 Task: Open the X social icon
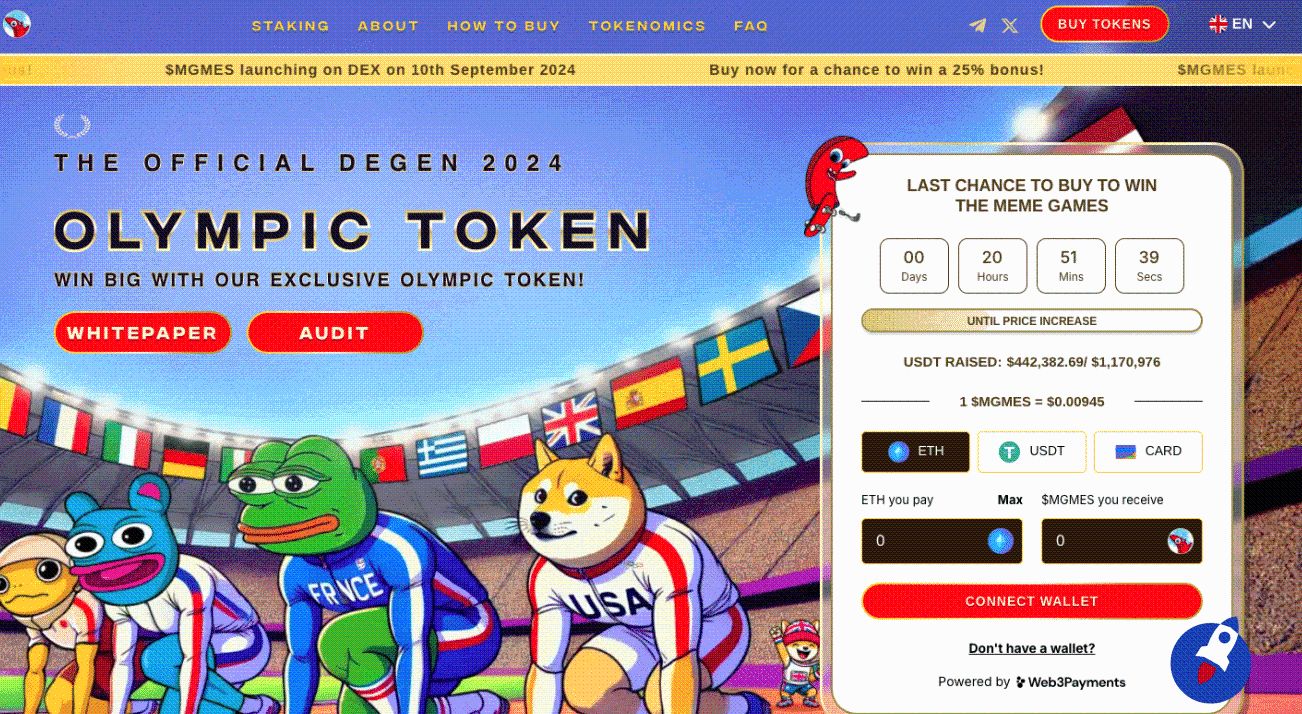(1010, 25)
